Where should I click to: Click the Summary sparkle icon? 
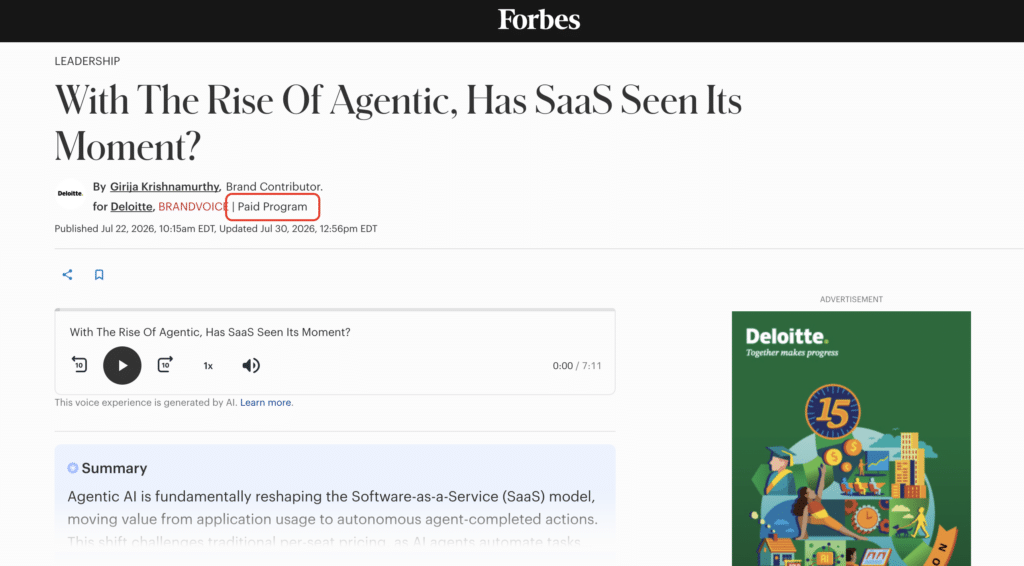[x=72, y=468]
